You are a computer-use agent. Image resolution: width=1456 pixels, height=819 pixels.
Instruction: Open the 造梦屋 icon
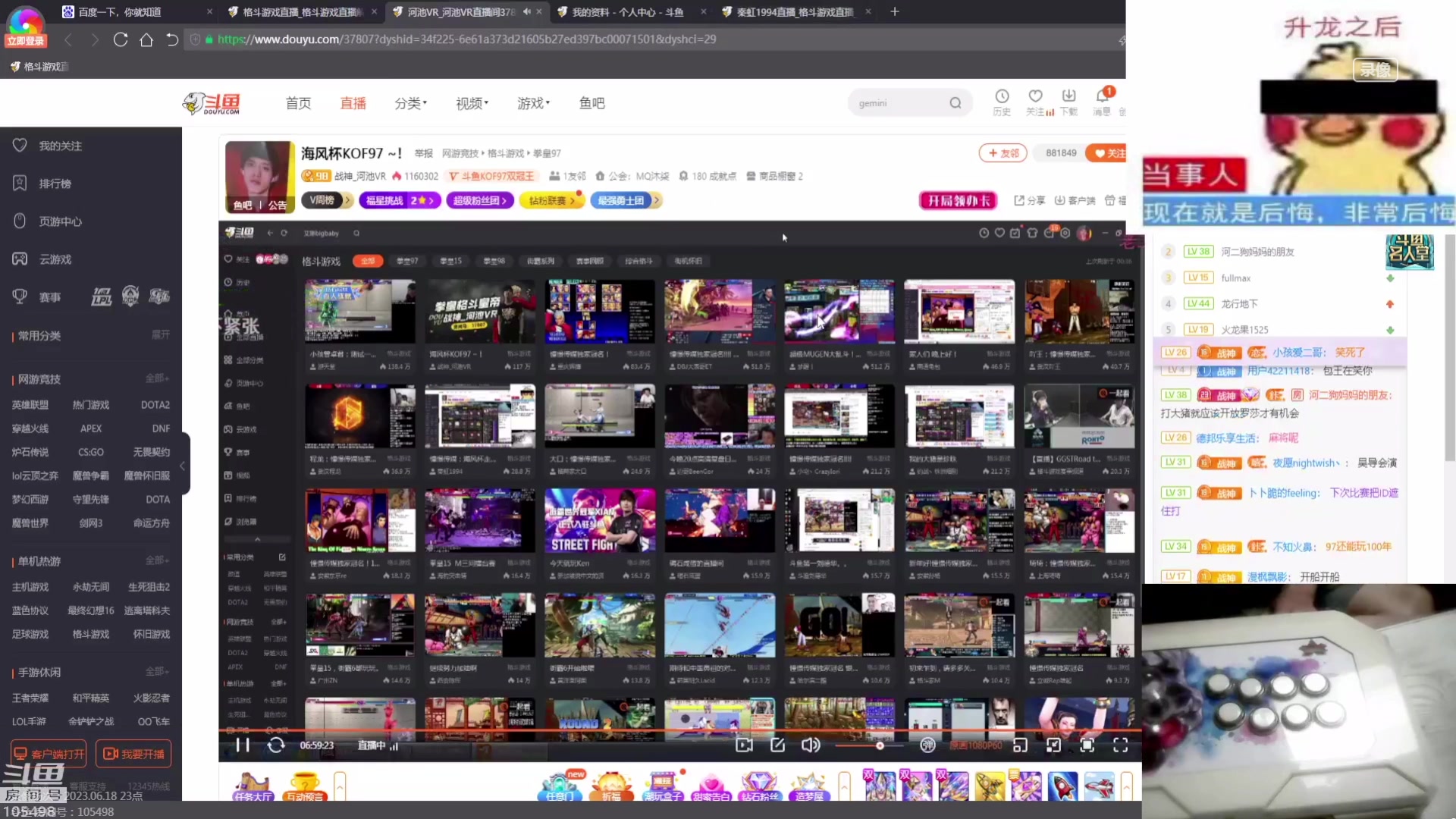click(808, 786)
